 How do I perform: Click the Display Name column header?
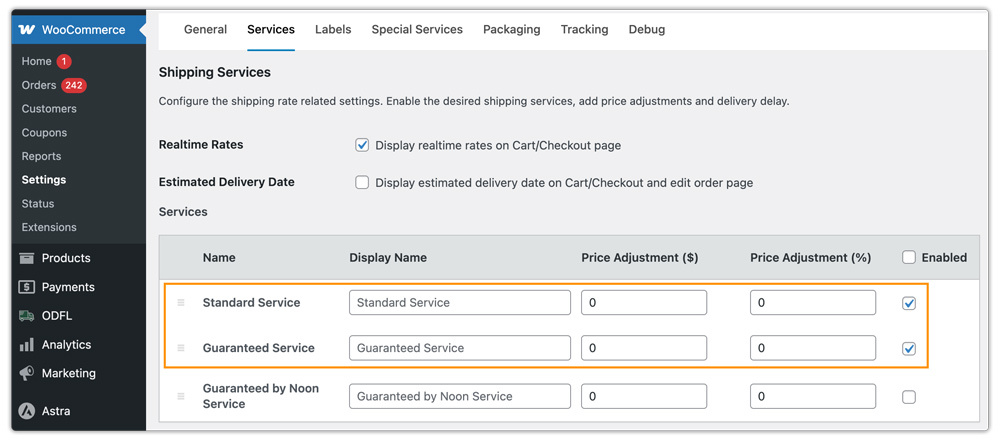click(388, 258)
